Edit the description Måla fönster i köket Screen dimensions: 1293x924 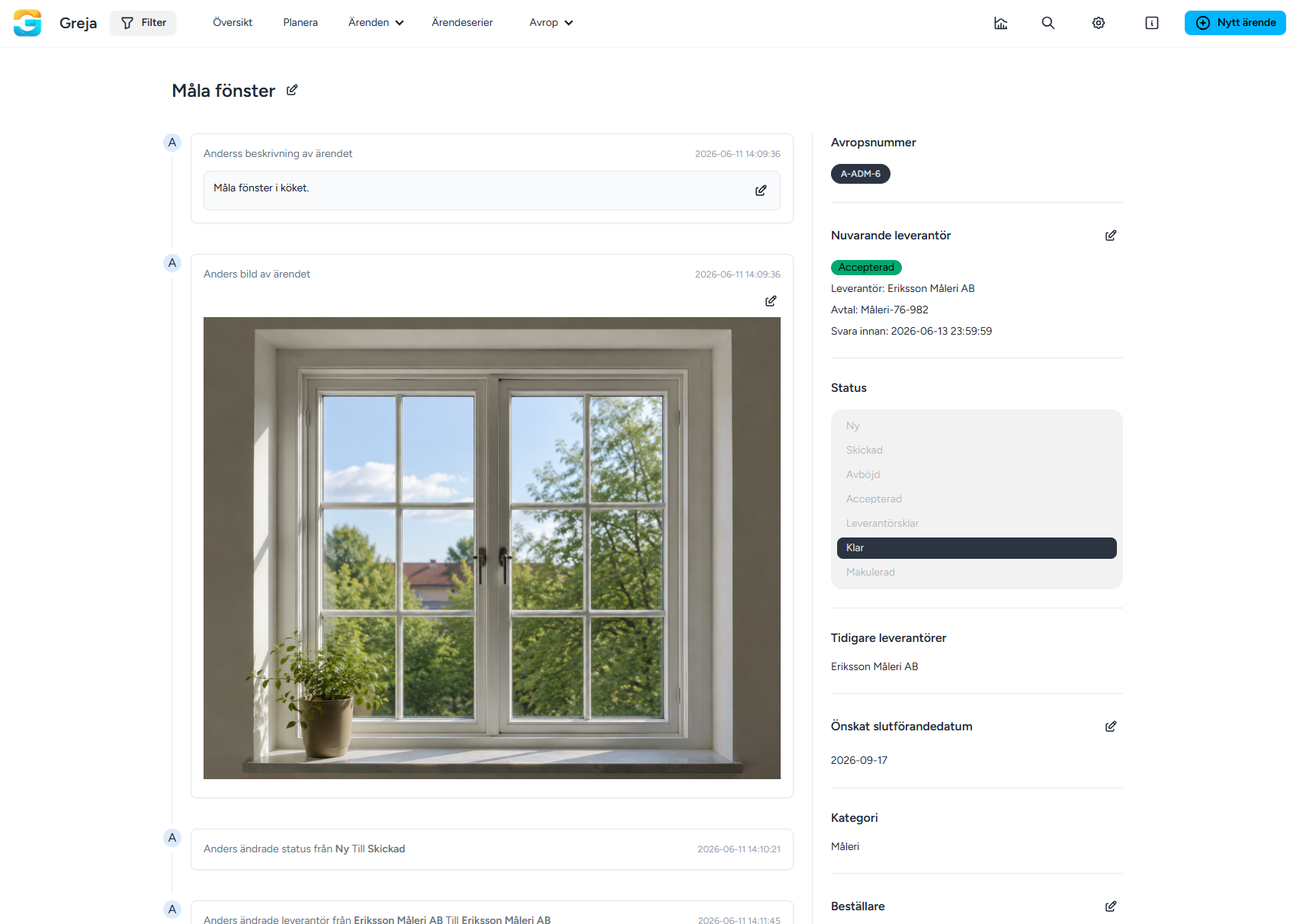coord(761,191)
